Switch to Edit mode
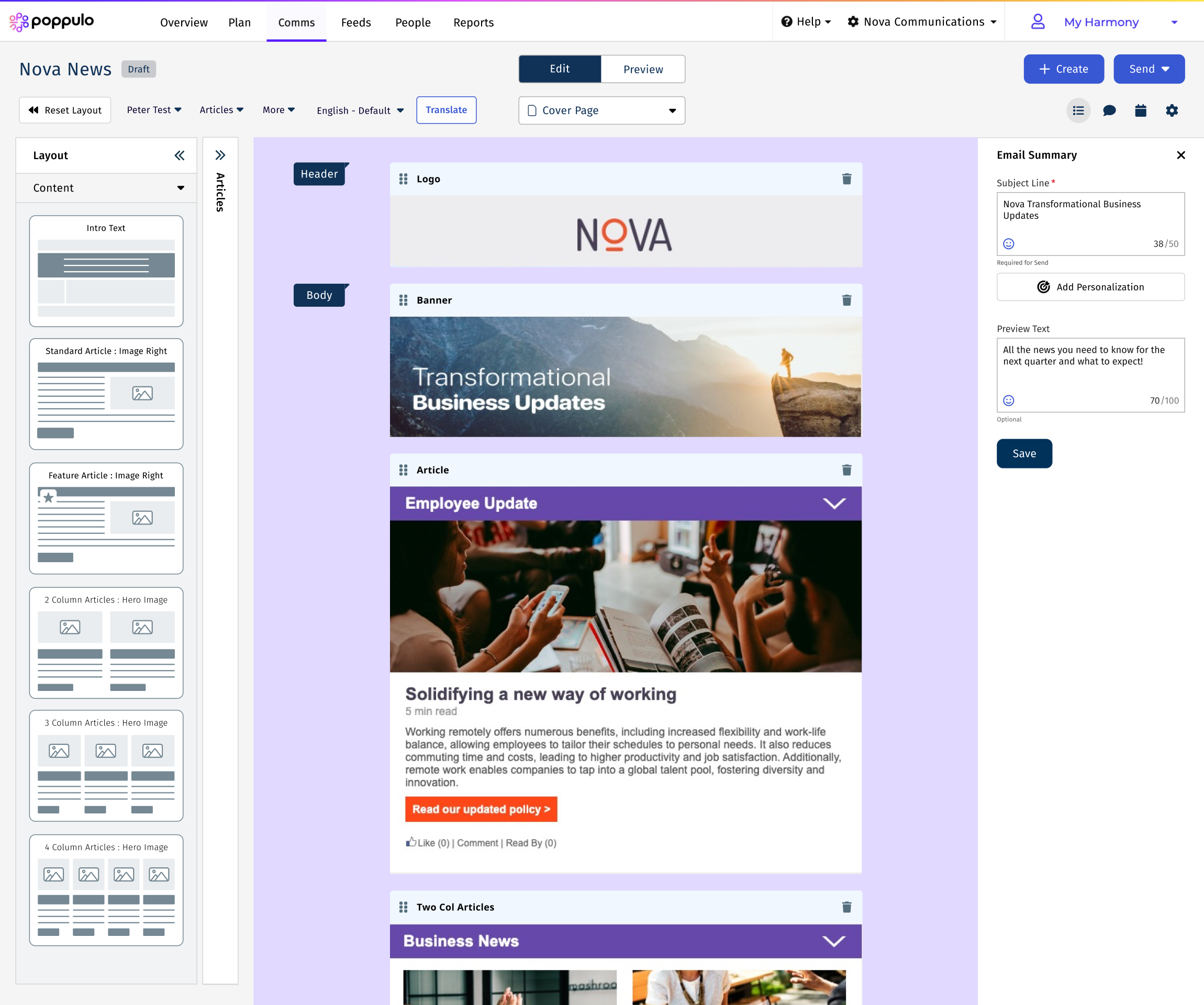The width and height of the screenshot is (1204, 1005). (560, 69)
